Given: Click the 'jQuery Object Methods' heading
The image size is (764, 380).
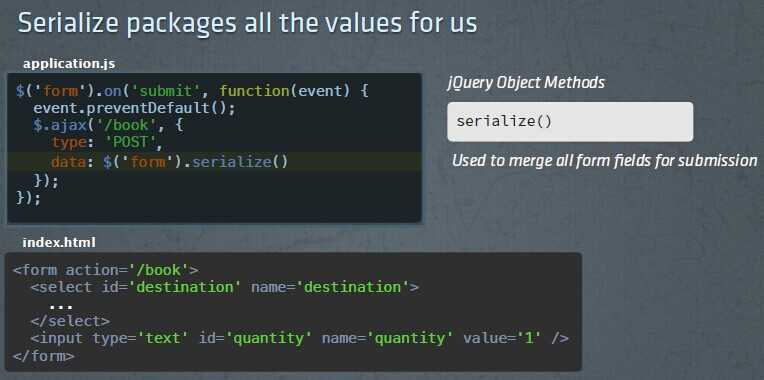Looking at the screenshot, I should [x=526, y=82].
